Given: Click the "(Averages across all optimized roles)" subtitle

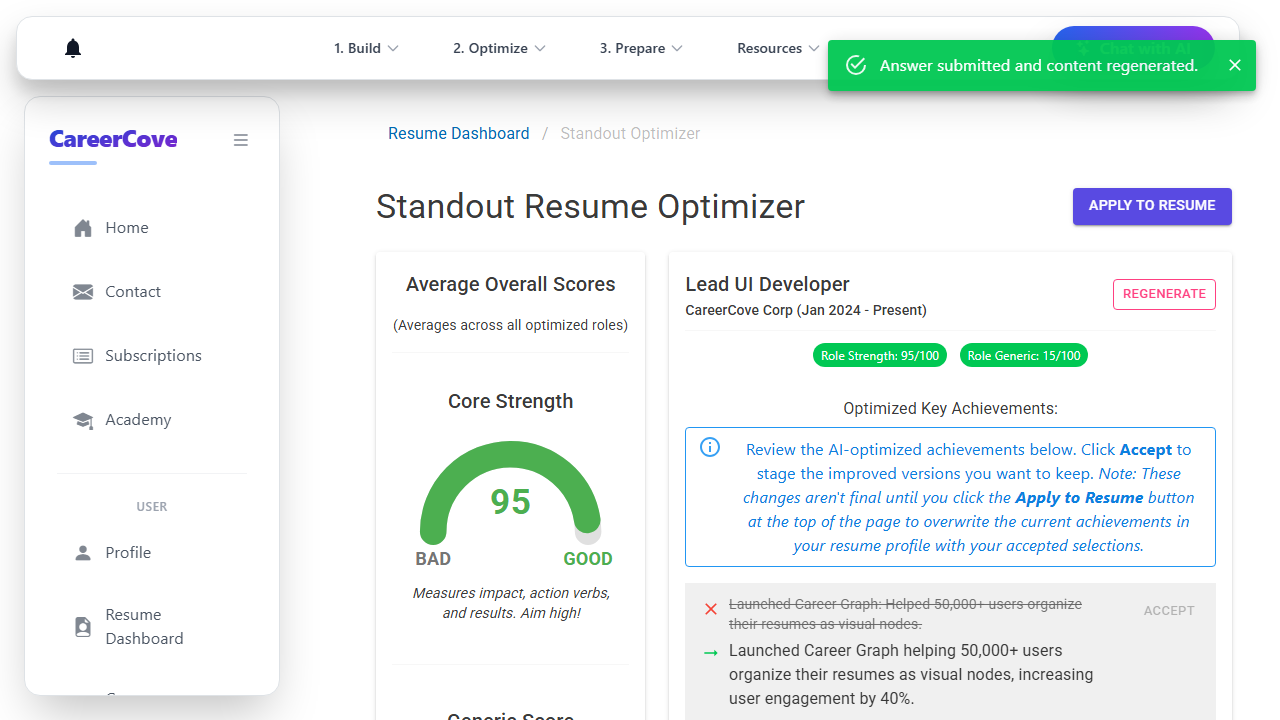Looking at the screenshot, I should [510, 325].
